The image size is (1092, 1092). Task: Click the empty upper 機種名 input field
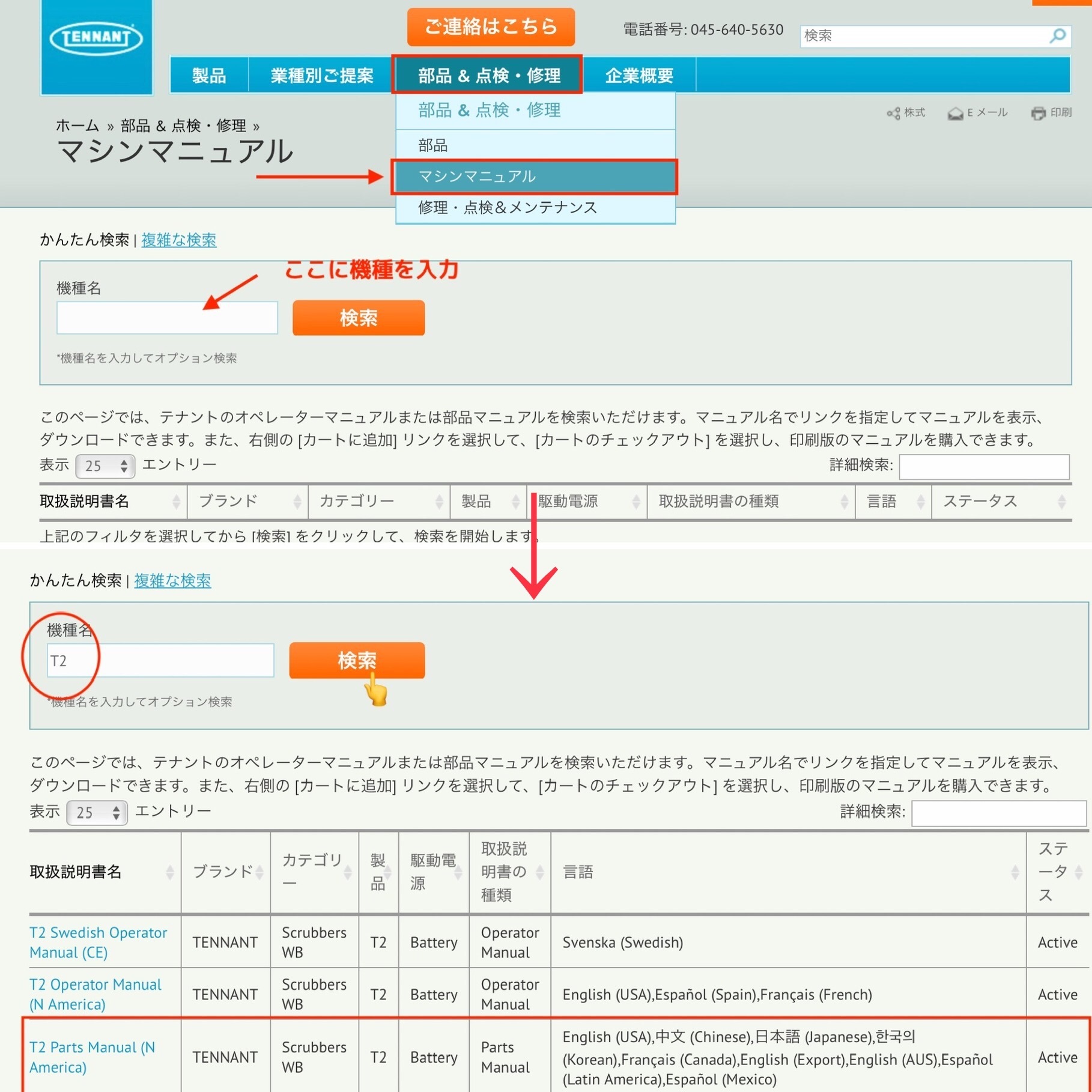(167, 318)
